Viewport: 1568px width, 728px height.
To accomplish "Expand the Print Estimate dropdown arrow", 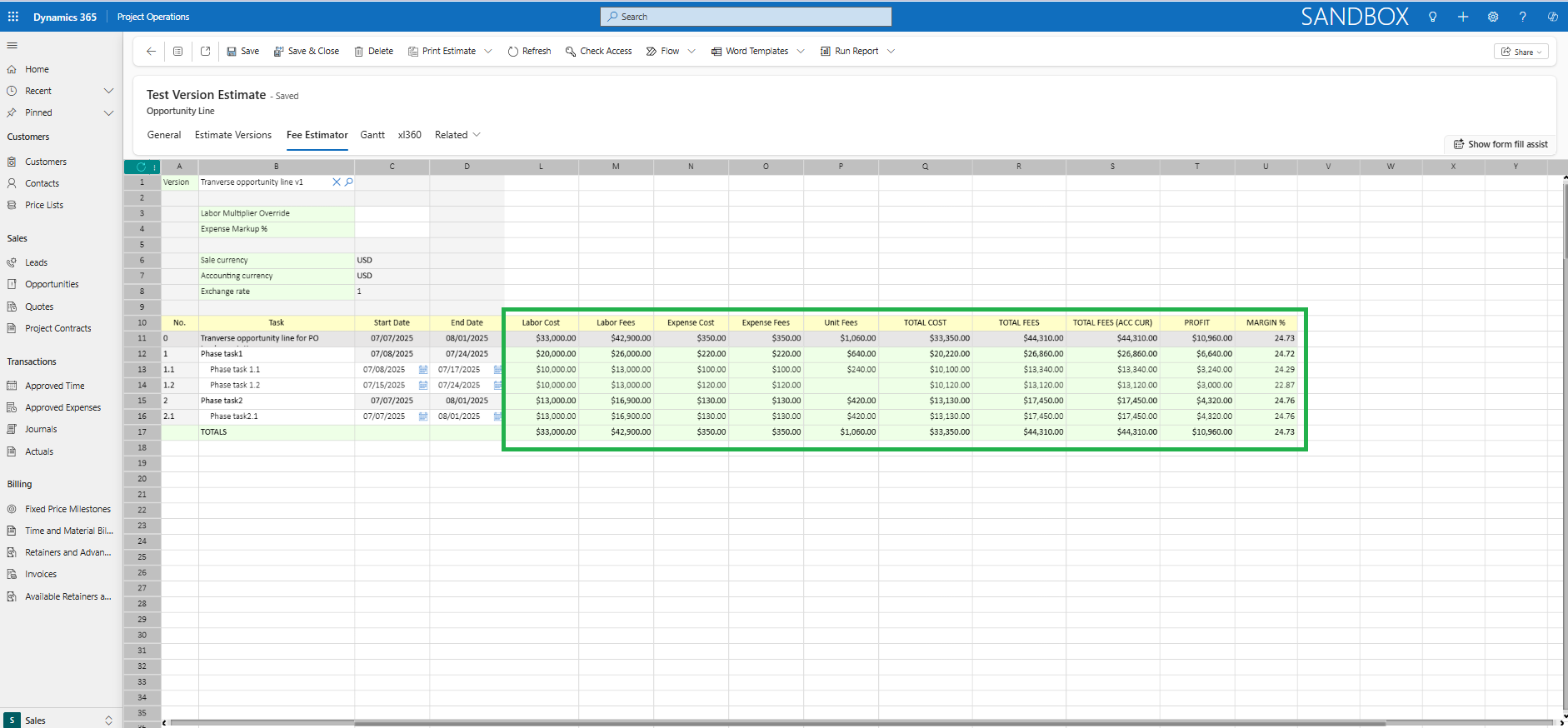I will coord(488,52).
